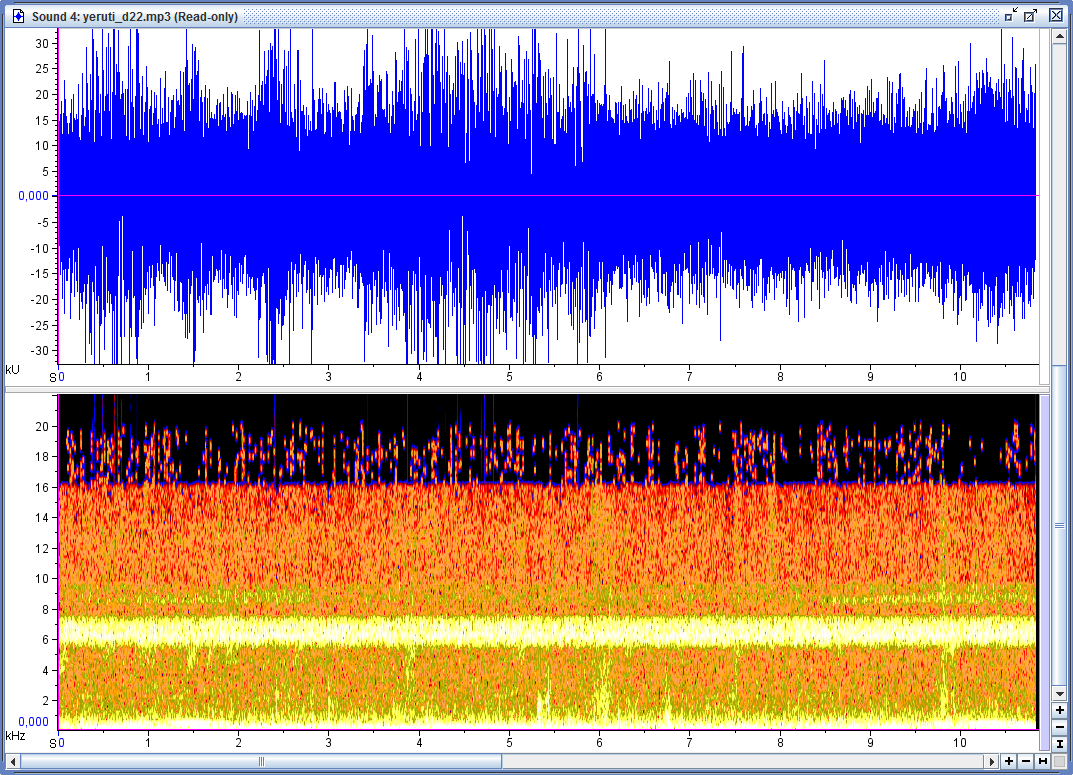The width and height of the screenshot is (1073, 775).
Task: Select the Sound 4 title bar
Action: tap(500, 15)
